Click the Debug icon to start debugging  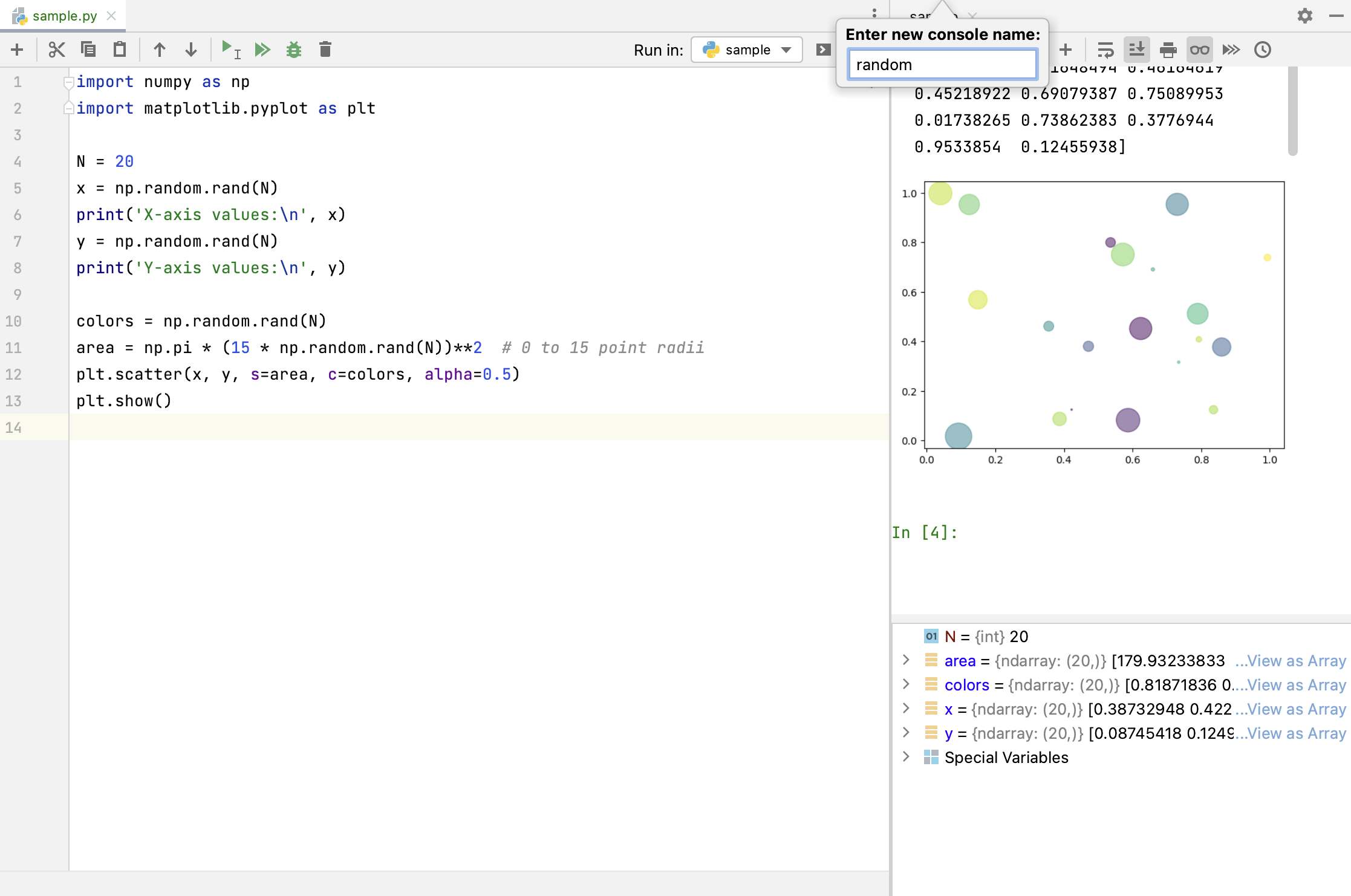(x=293, y=48)
